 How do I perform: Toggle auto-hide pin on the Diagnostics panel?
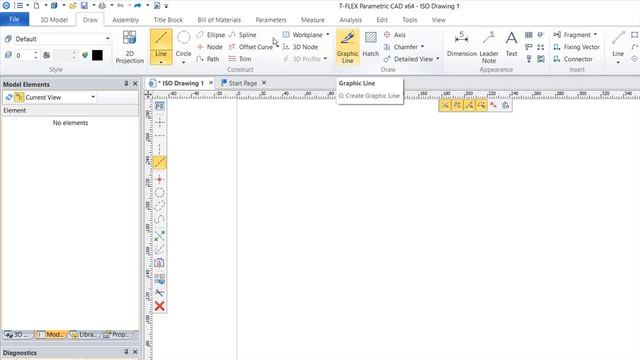point(126,352)
